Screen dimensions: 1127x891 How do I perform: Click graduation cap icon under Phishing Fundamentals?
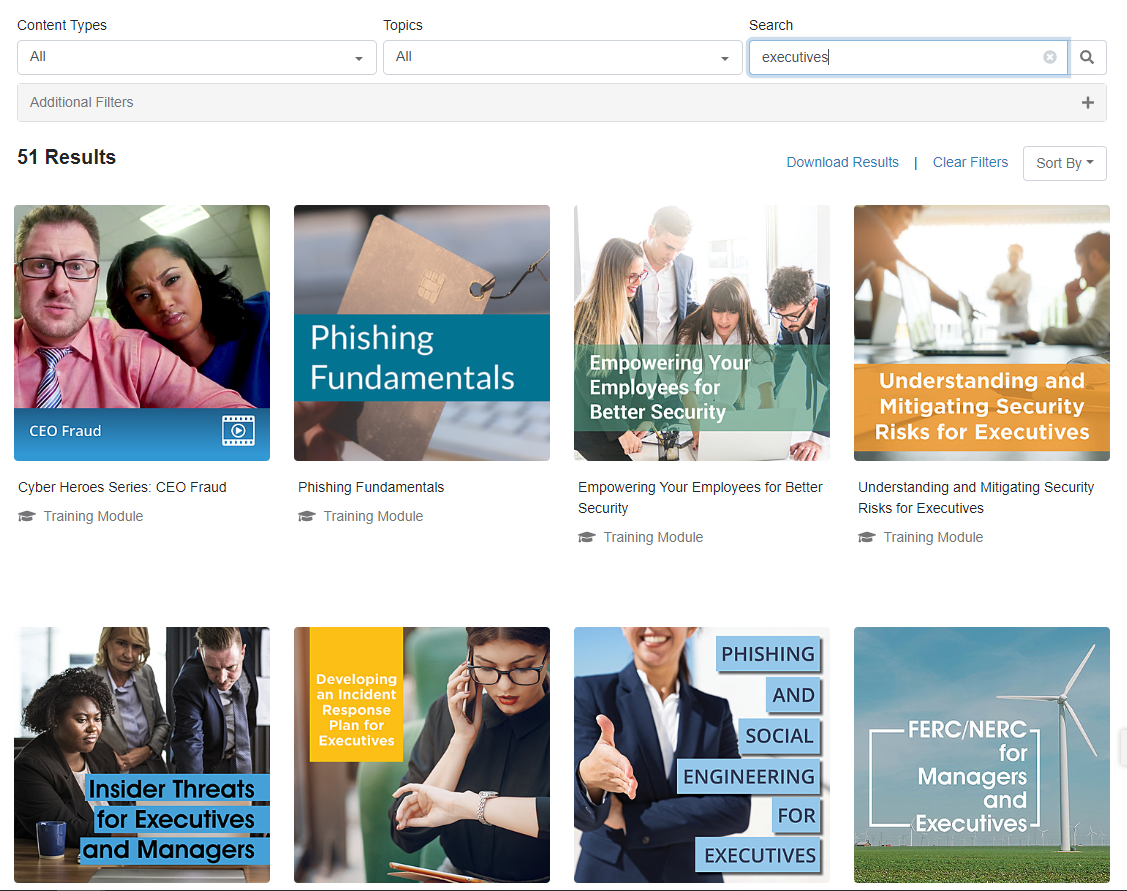click(x=306, y=517)
